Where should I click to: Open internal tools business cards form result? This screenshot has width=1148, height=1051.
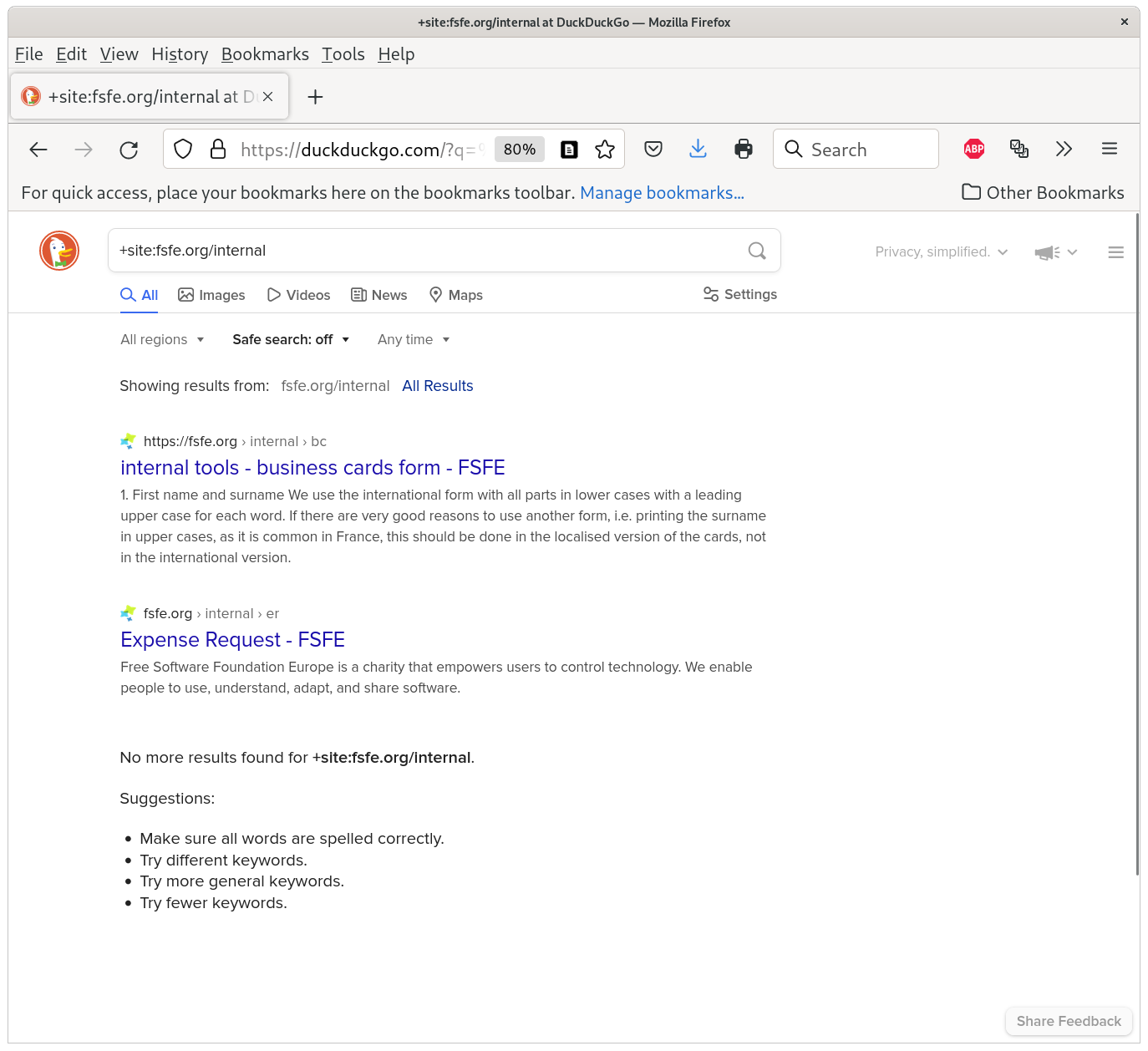[312, 468]
